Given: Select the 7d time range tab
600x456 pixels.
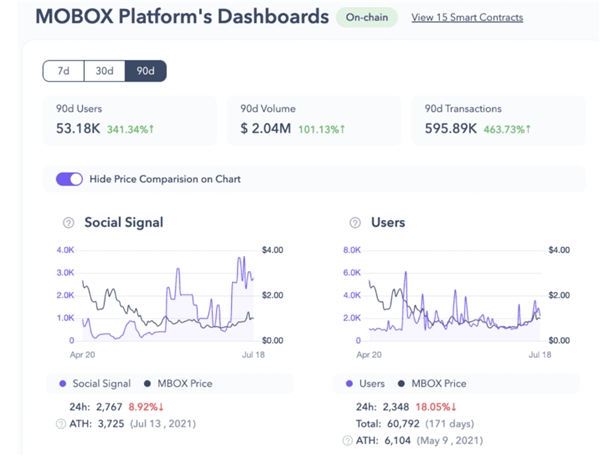Looking at the screenshot, I should 64,71.
